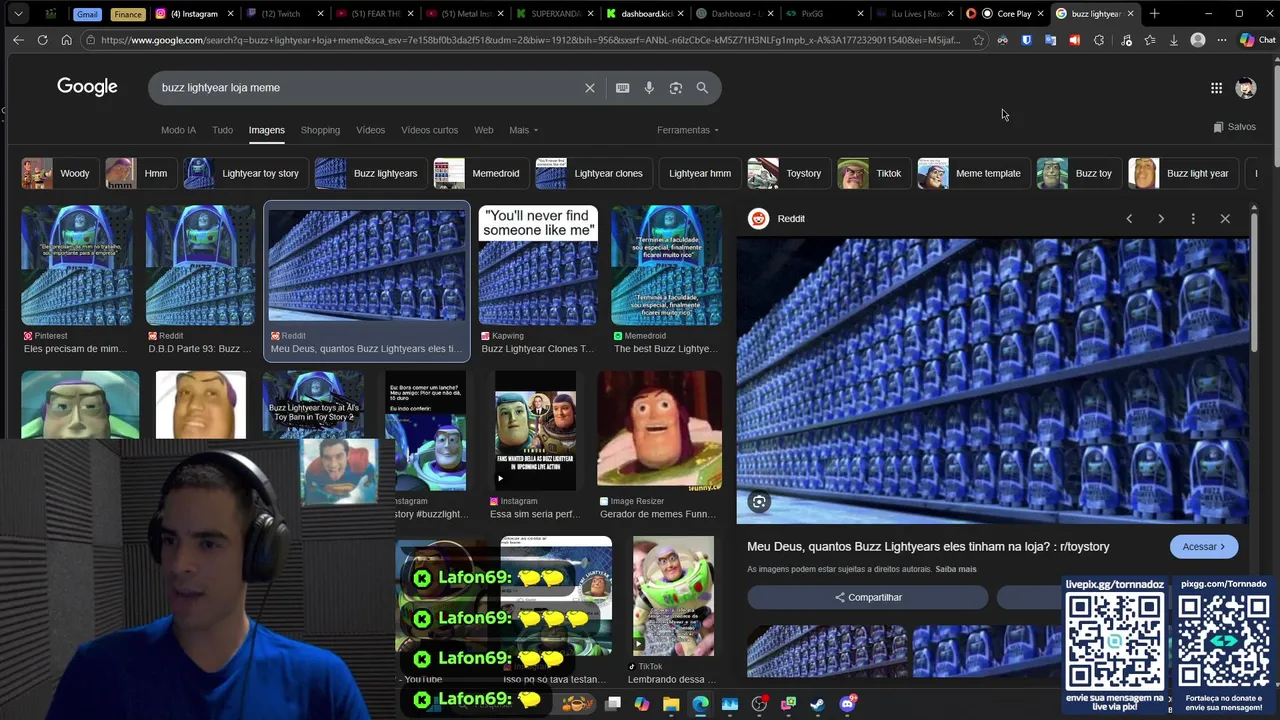Go back in browser history
This screenshot has width=1280, height=720.
(x=18, y=40)
